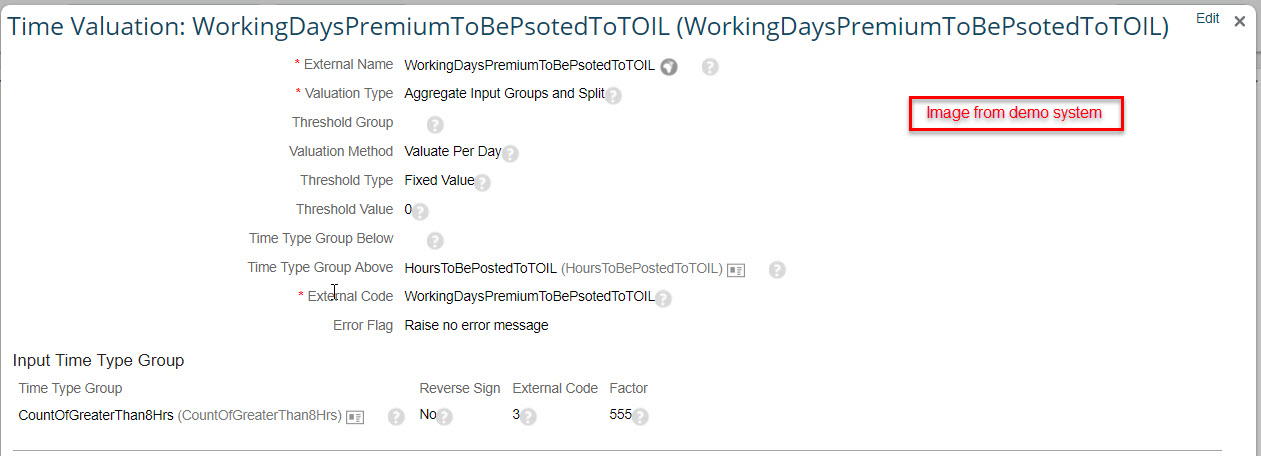The width and height of the screenshot is (1261, 456).
Task: Close the Time Valuation dialog
Action: point(1240,20)
